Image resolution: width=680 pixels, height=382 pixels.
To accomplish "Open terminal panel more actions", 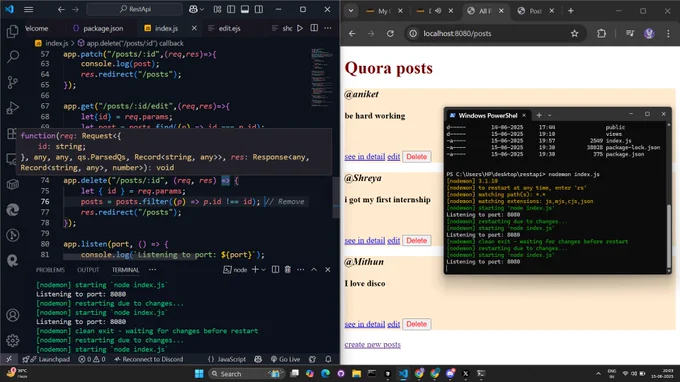I will click(301, 270).
